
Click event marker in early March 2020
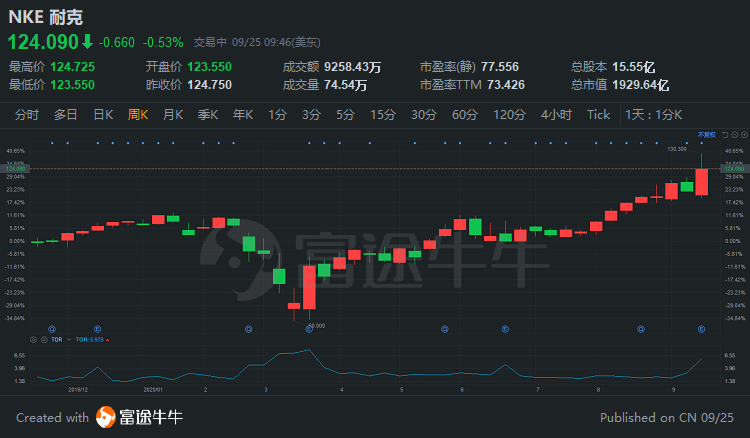pyautogui.click(x=248, y=329)
